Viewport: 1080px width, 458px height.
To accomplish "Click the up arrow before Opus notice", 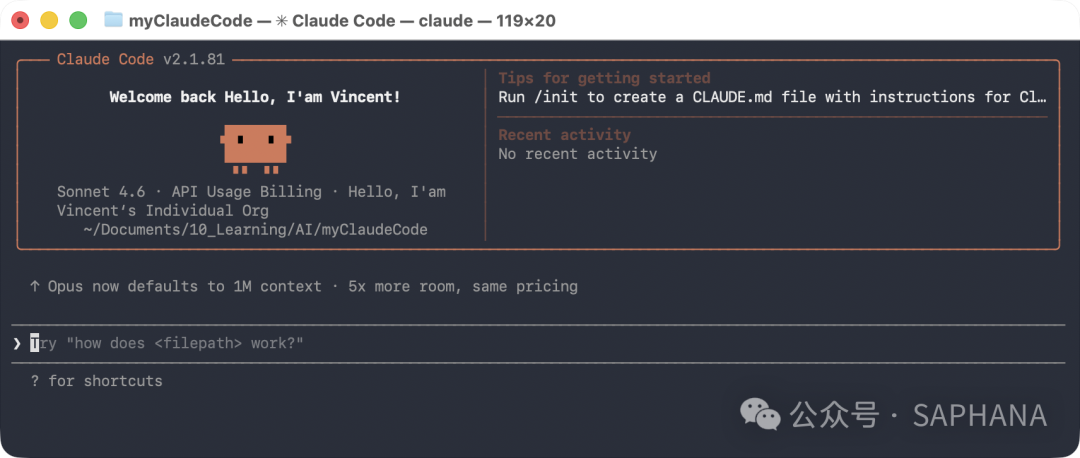I will pos(34,286).
